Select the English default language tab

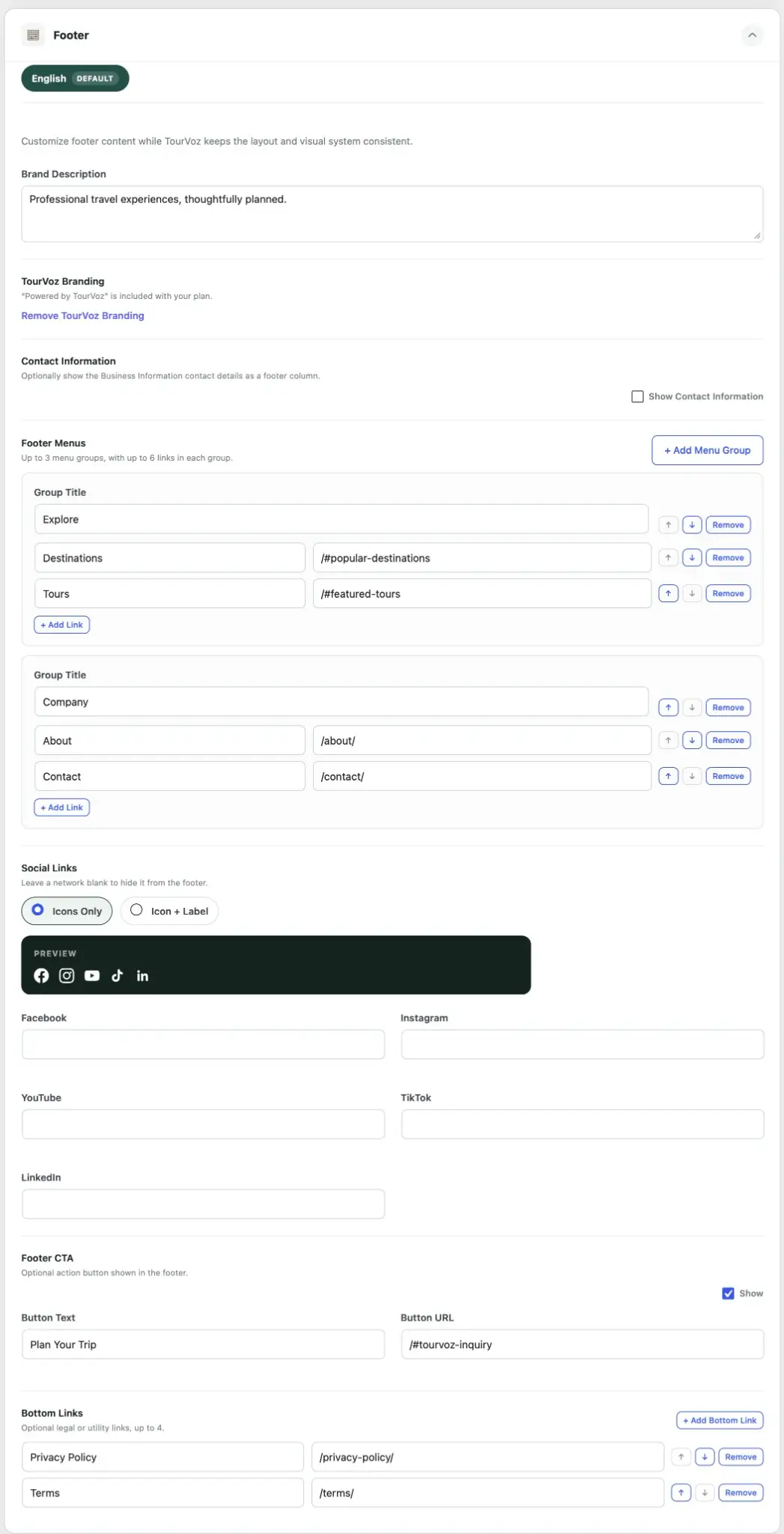coord(75,79)
